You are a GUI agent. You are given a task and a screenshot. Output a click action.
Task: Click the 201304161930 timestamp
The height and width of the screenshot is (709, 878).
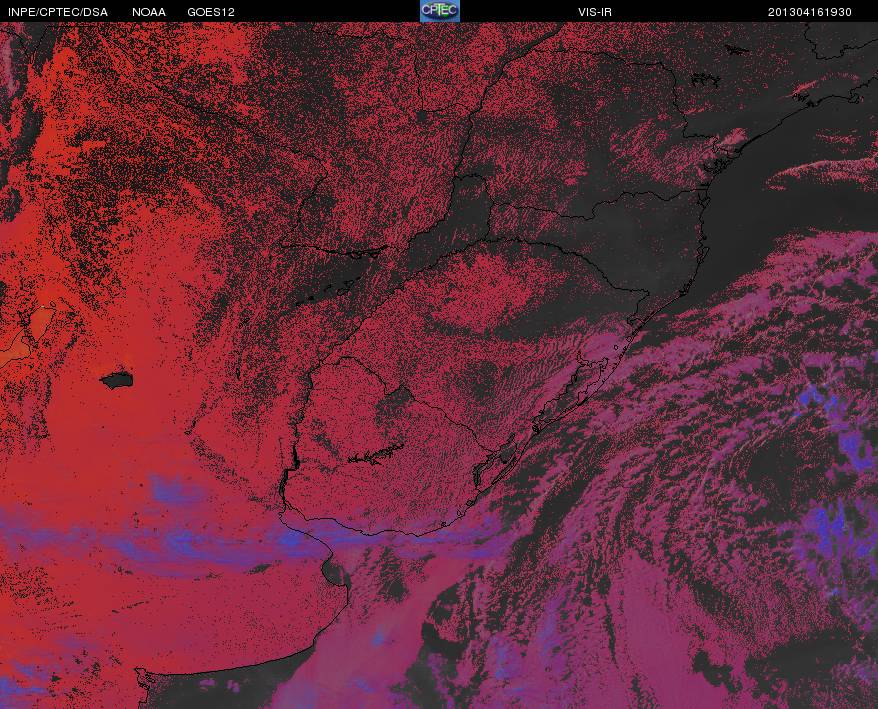pos(810,12)
